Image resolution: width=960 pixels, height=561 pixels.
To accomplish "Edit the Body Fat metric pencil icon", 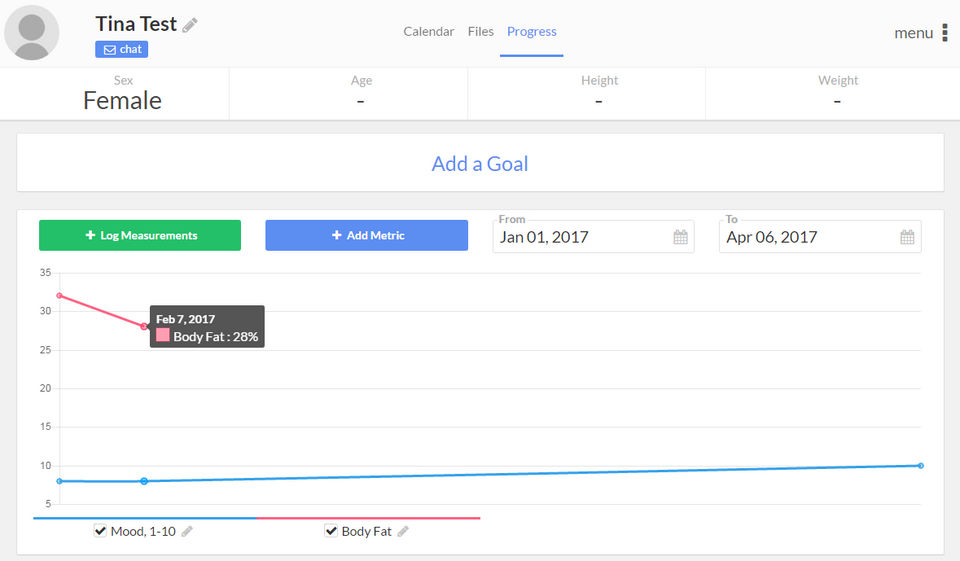I will [x=403, y=532].
